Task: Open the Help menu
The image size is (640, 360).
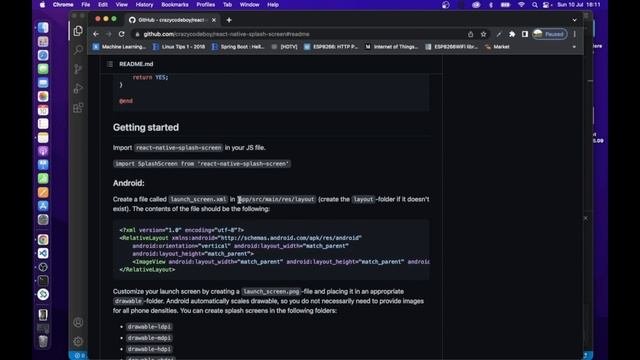Action: [273, 5]
